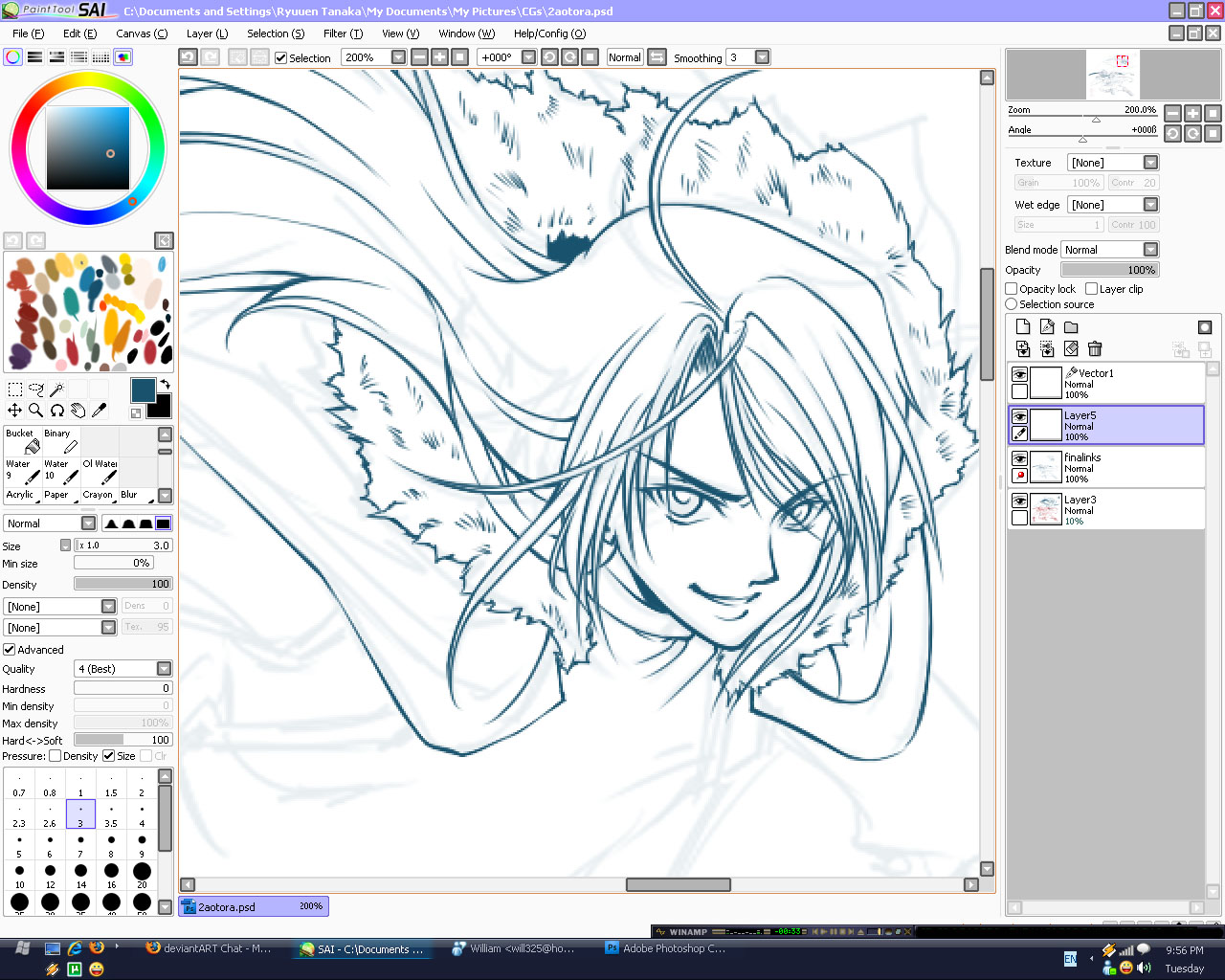This screenshot has width=1225, height=980.
Task: Select the Eyedropper color picker tool
Action: pos(100,411)
